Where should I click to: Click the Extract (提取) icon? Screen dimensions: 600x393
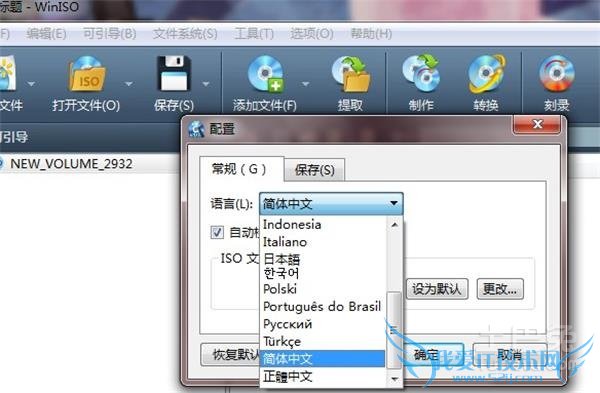pos(351,74)
